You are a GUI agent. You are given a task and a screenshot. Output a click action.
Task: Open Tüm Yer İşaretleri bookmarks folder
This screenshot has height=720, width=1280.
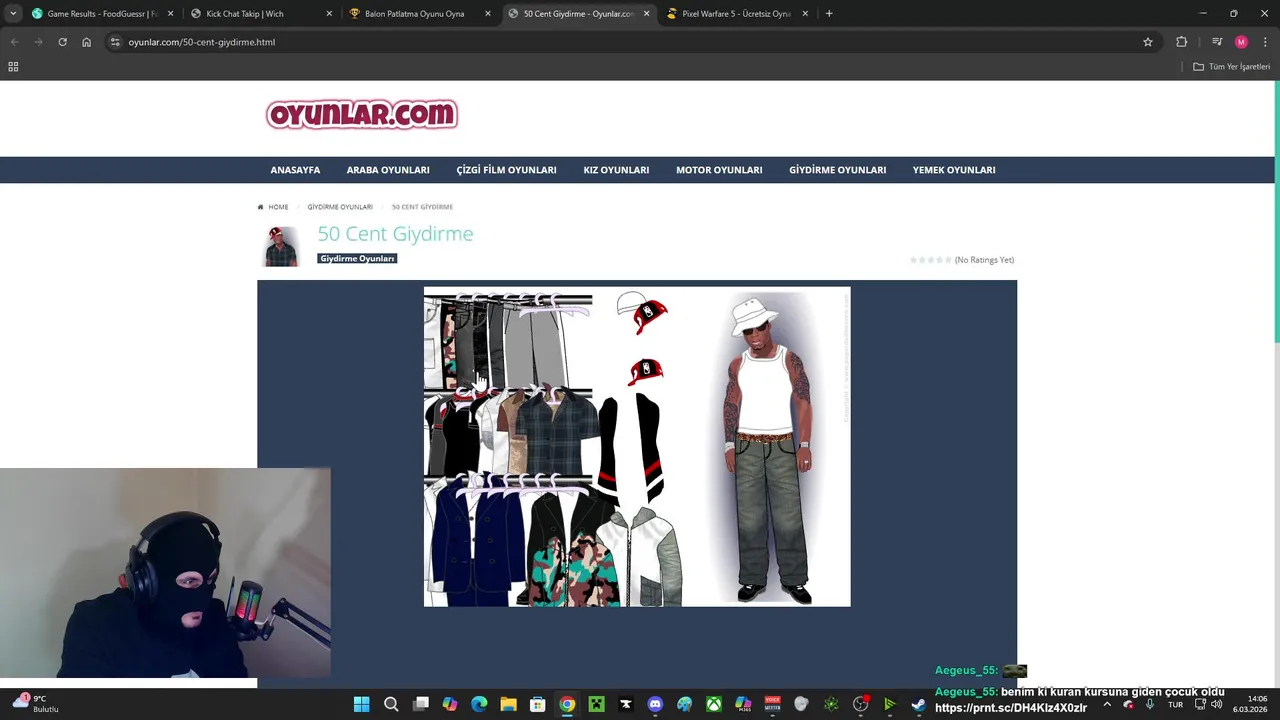coord(1232,67)
